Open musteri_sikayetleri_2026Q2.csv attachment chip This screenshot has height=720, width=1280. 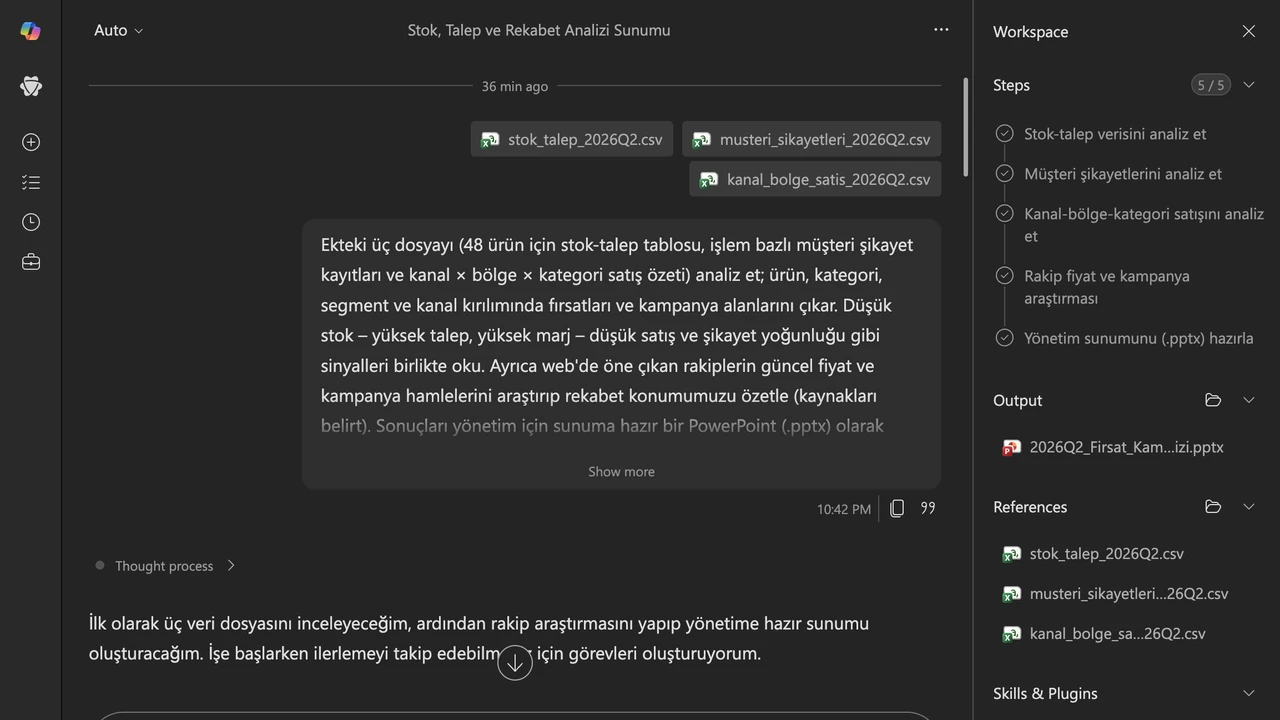tap(812, 139)
